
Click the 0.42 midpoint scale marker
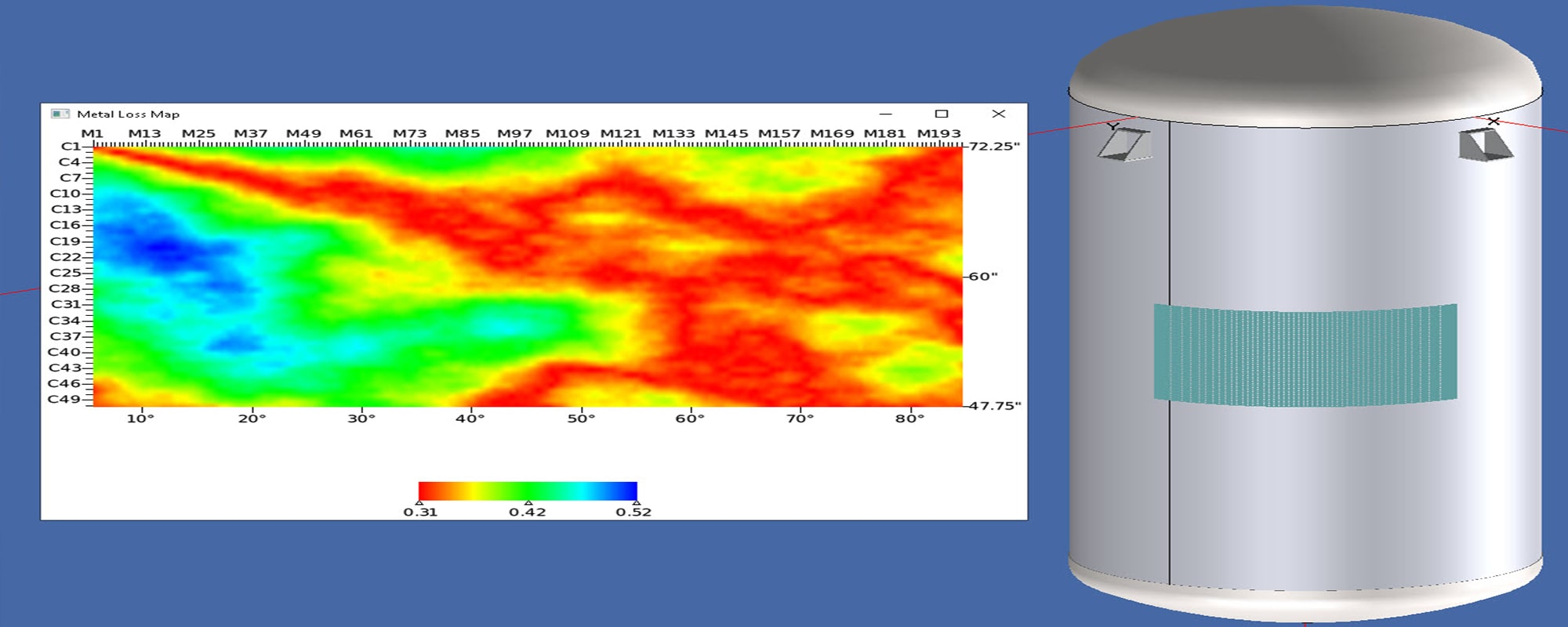pos(528,503)
